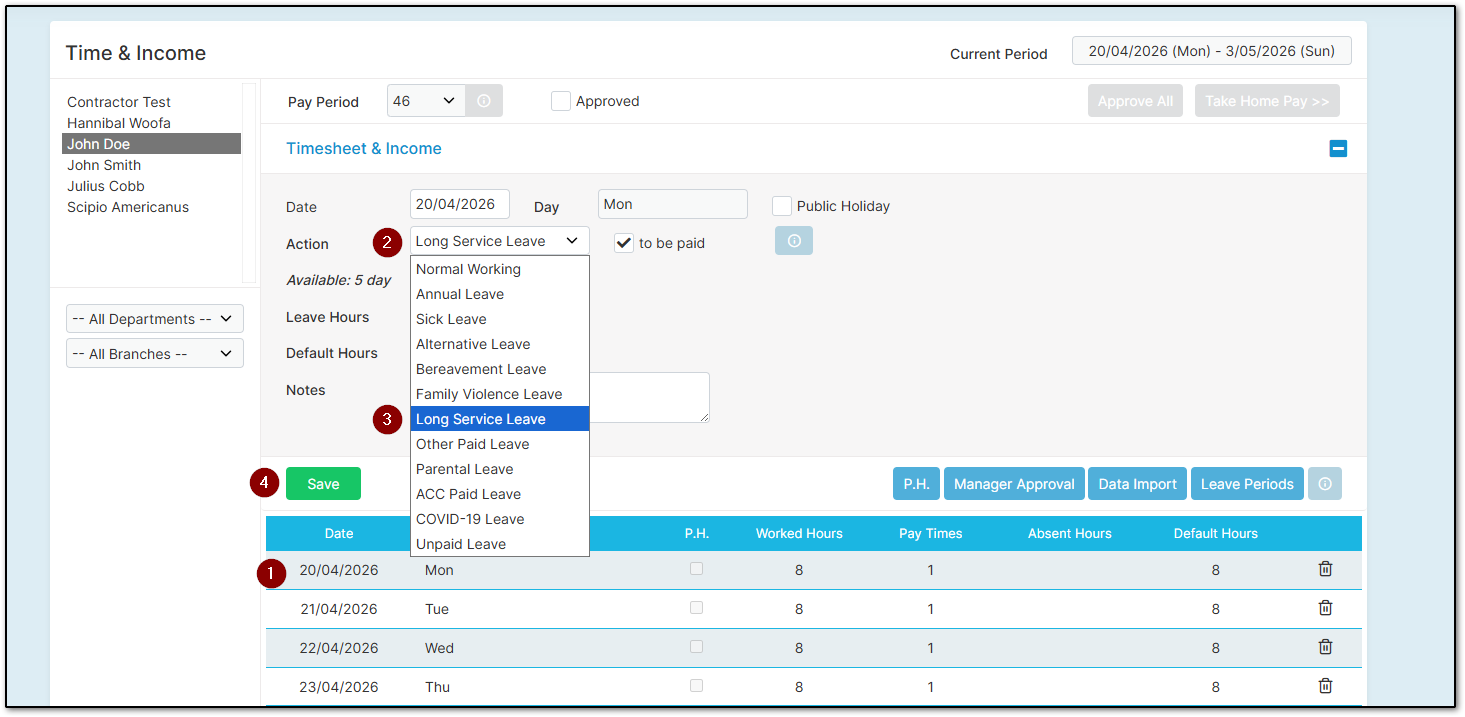
Task: Expand the All Departments filter dropdown
Action: (155, 319)
